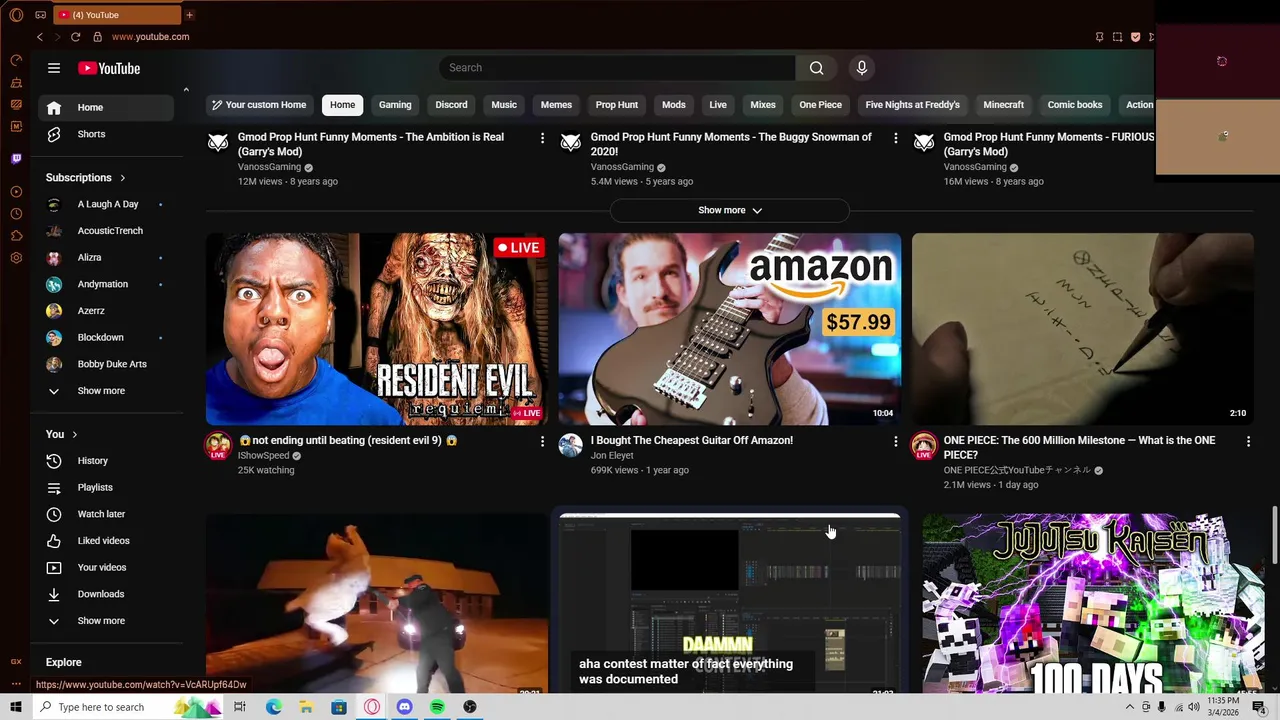The width and height of the screenshot is (1280, 720).
Task: Collapse sidebar with up caret
Action: coord(186,90)
